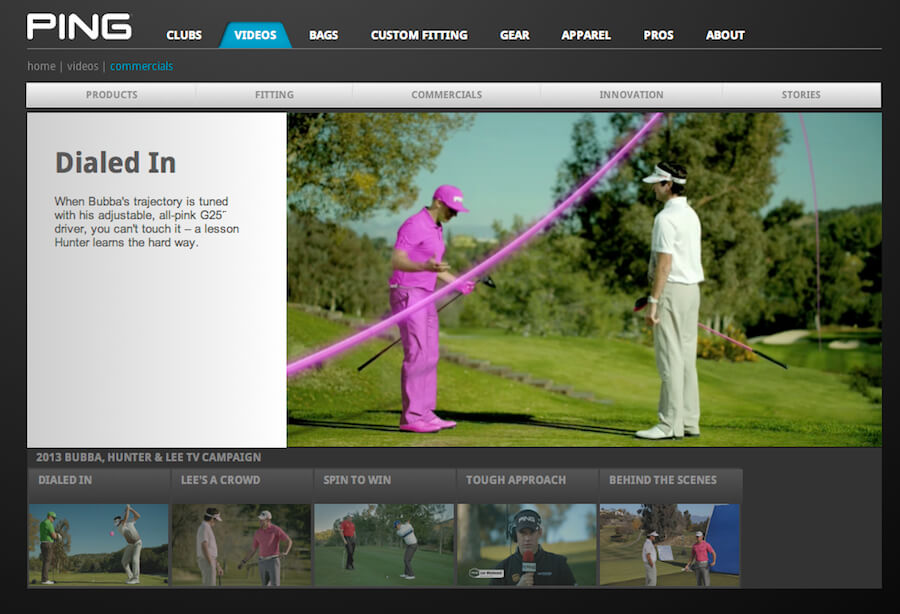Select the Stories tab

pyautogui.click(x=801, y=95)
